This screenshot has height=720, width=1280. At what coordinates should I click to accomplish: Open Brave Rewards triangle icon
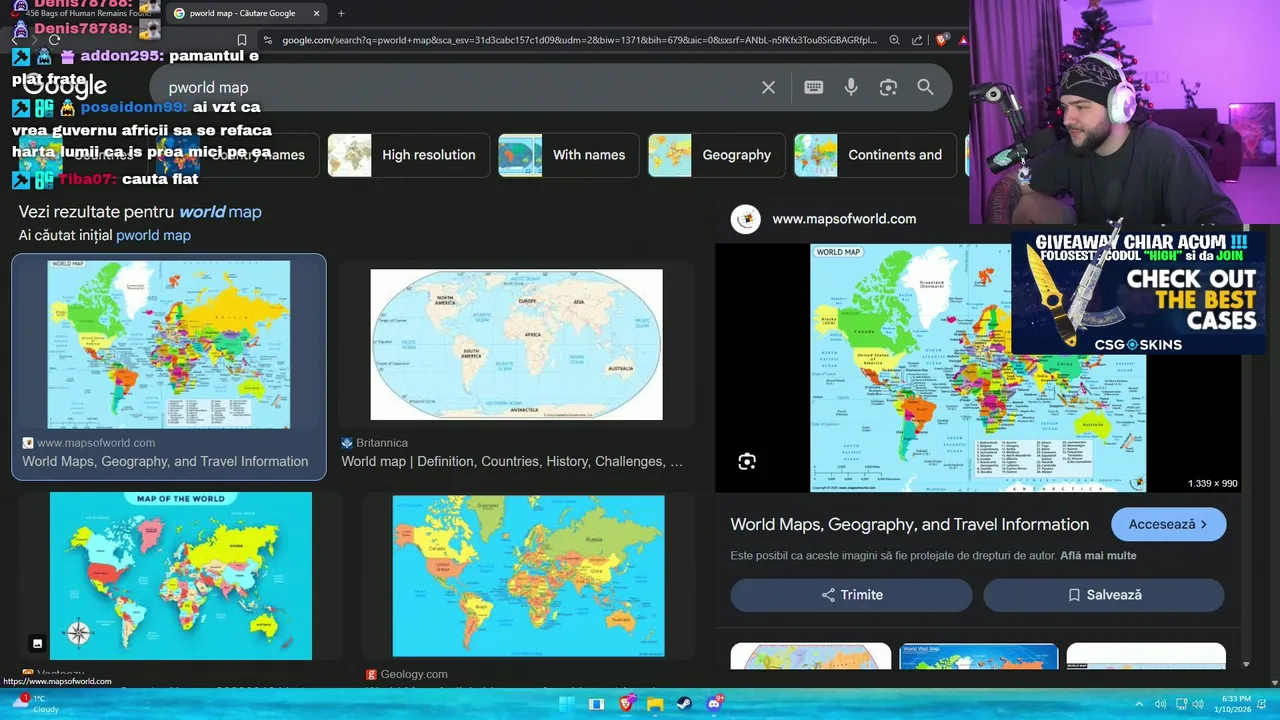point(963,40)
